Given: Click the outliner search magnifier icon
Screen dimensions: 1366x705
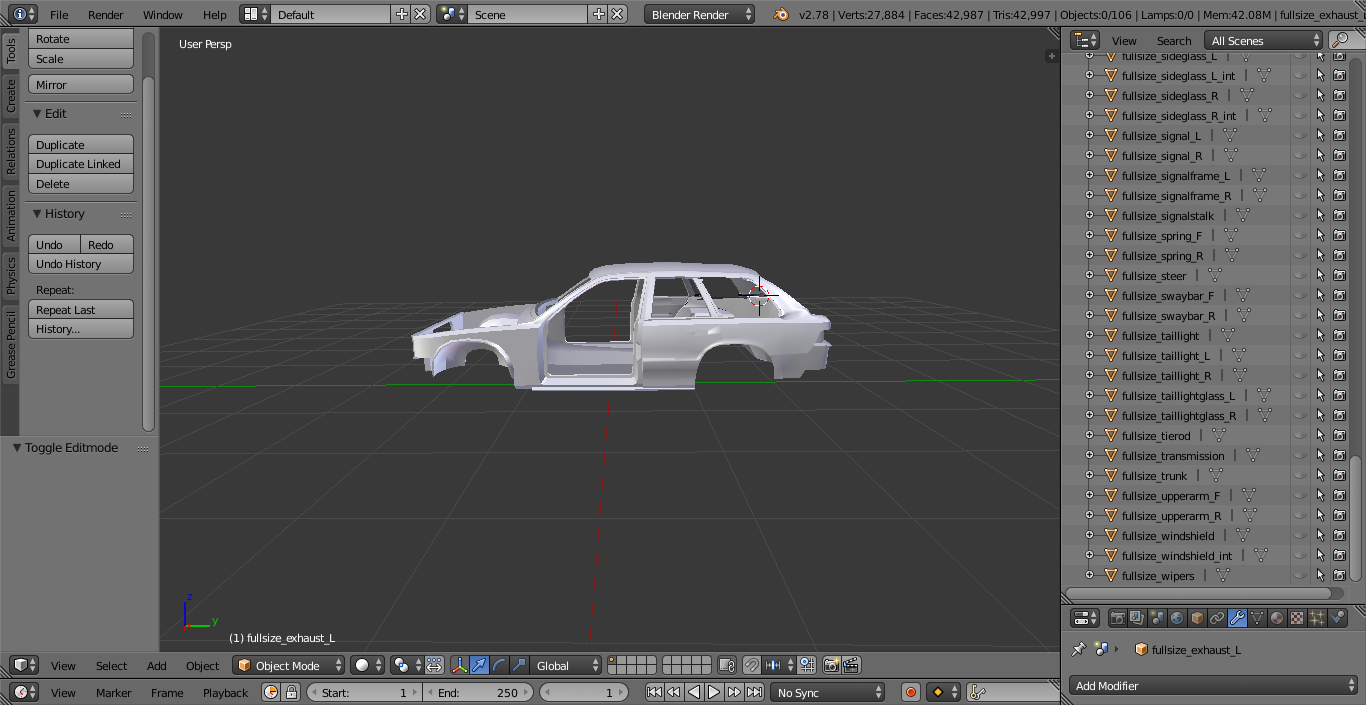Looking at the screenshot, I should [1340, 40].
